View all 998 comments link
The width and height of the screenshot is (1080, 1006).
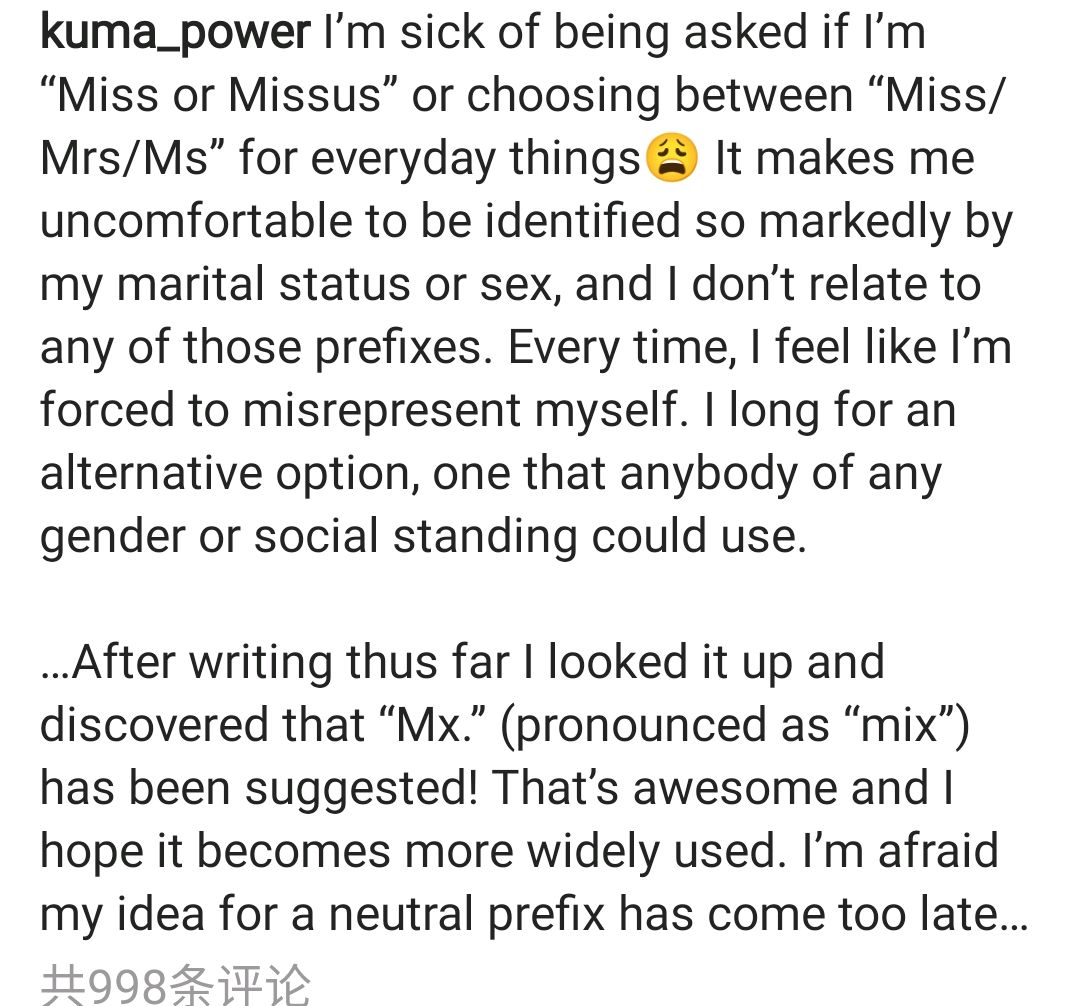[x=176, y=984]
